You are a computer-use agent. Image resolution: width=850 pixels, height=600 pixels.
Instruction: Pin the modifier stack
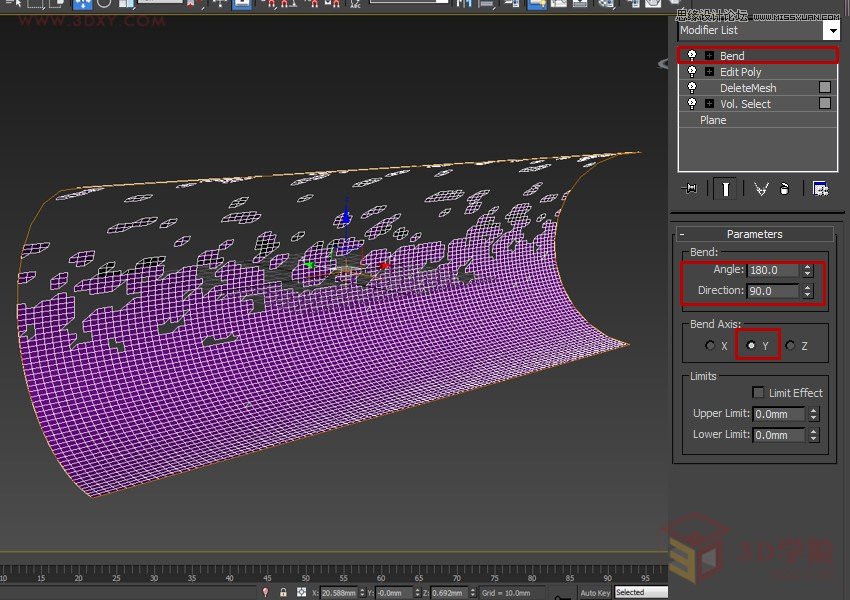[690, 188]
